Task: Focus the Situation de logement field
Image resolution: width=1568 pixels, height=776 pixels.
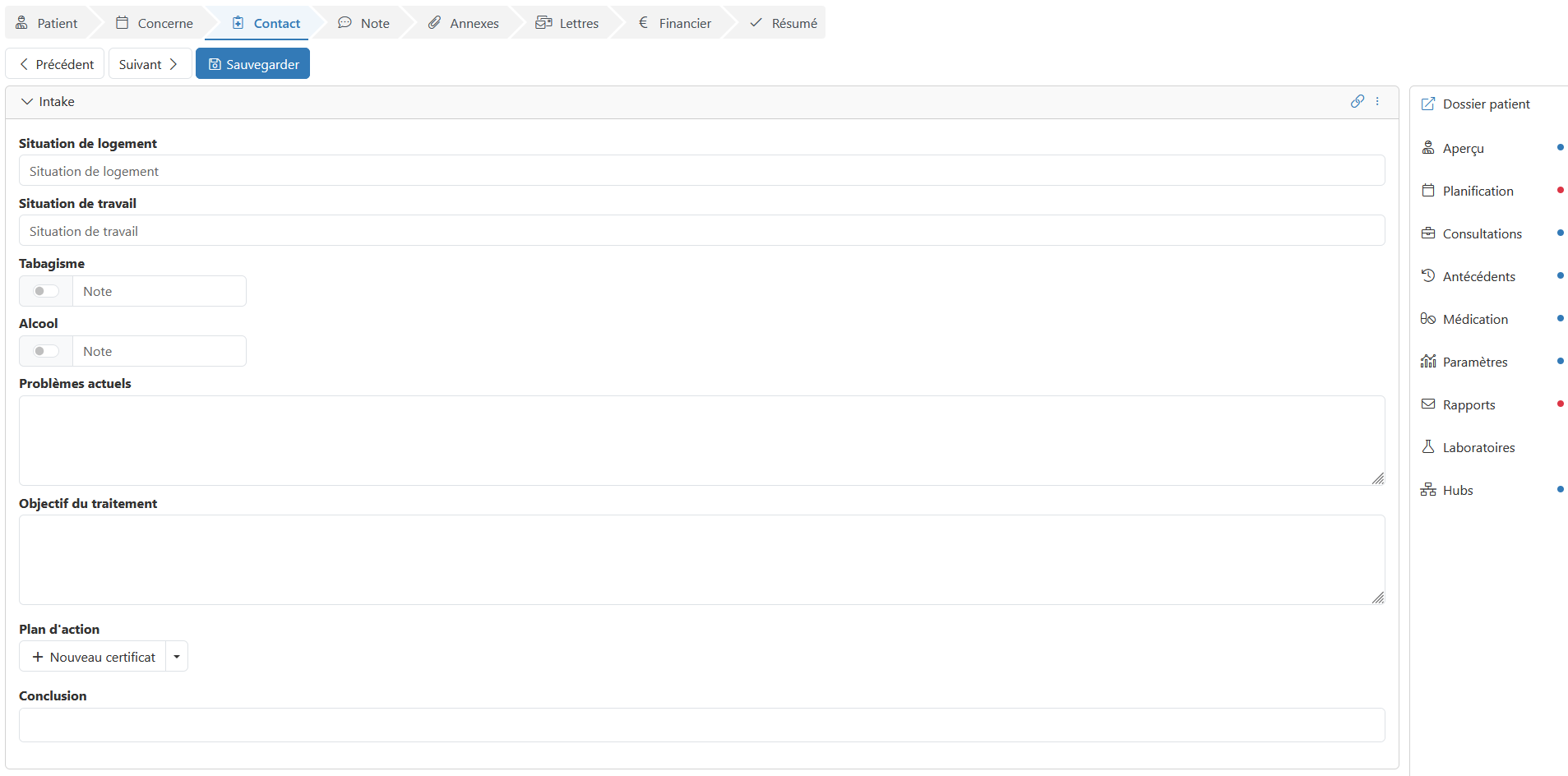Action: 702,171
